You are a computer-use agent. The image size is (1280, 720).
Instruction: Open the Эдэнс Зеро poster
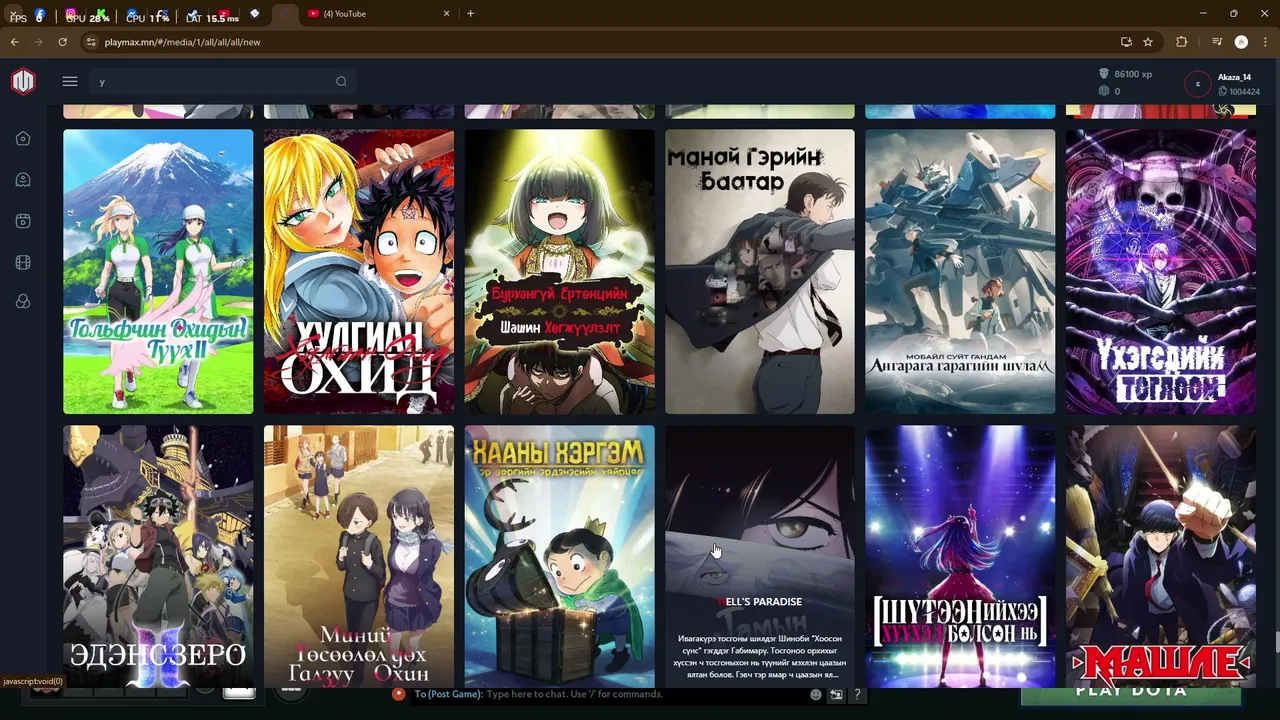click(x=158, y=556)
